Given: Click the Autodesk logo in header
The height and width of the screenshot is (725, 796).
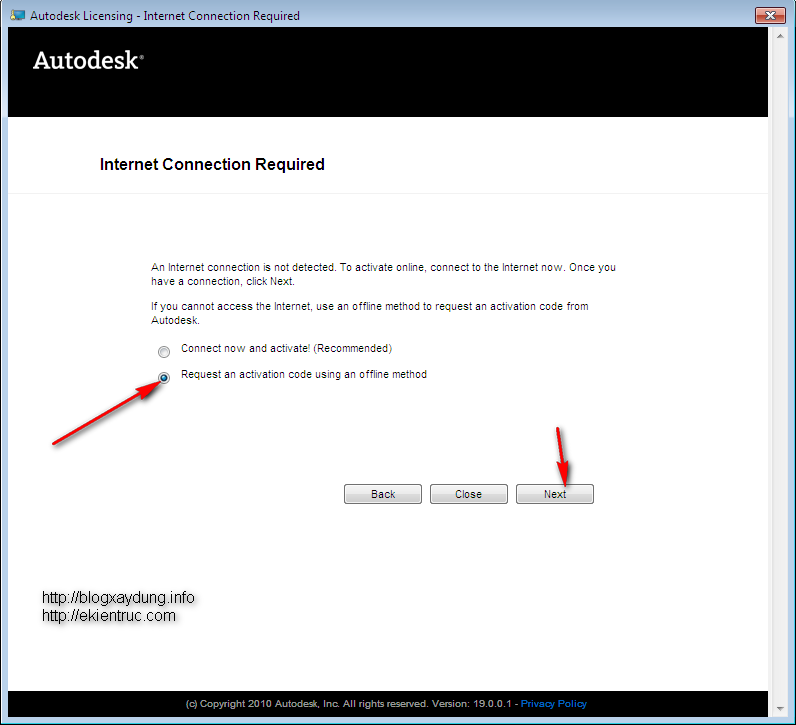Looking at the screenshot, I should [88, 60].
